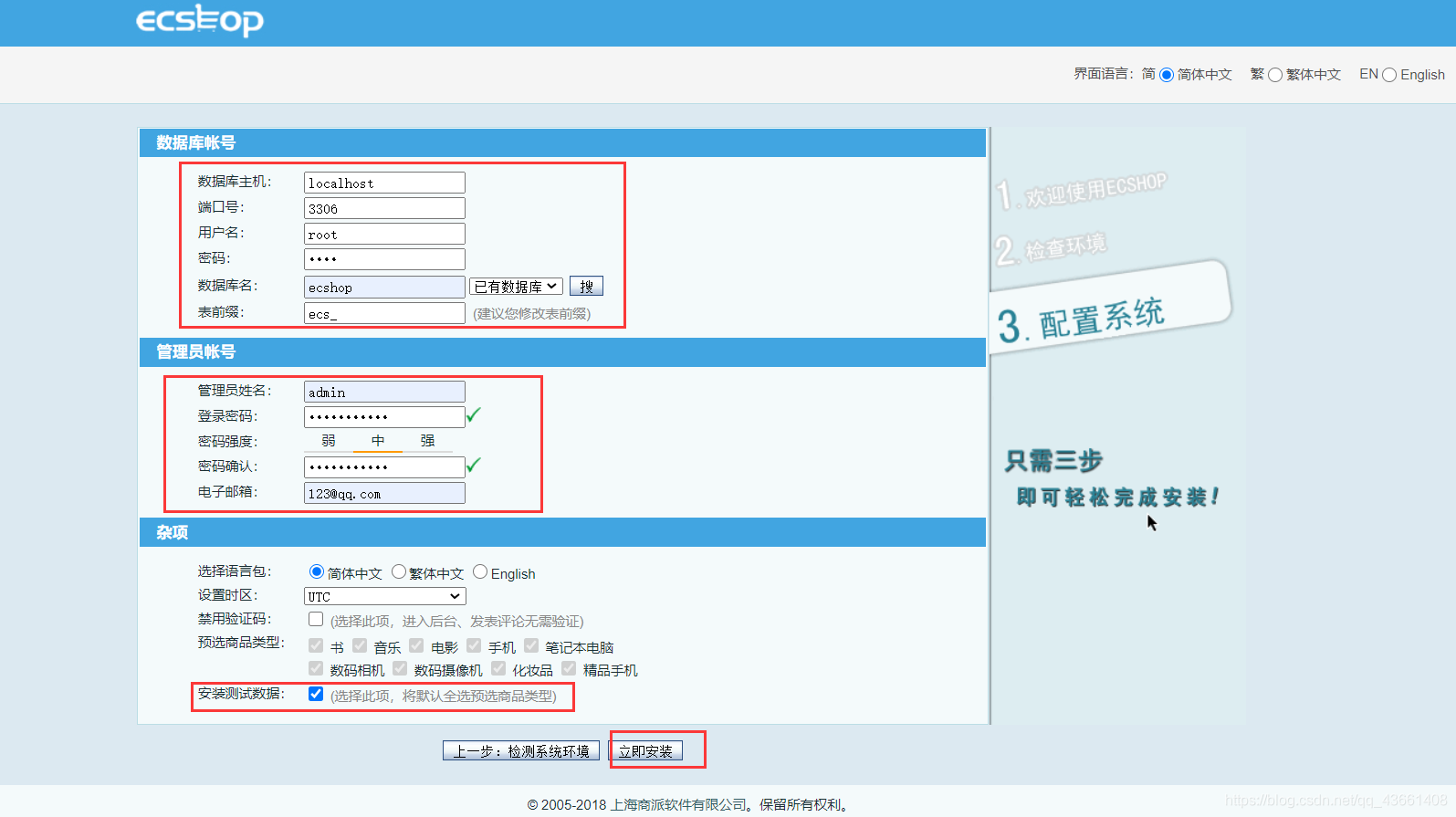The height and width of the screenshot is (817, 1456).
Task: Click the 搜 search databases button
Action: [586, 287]
